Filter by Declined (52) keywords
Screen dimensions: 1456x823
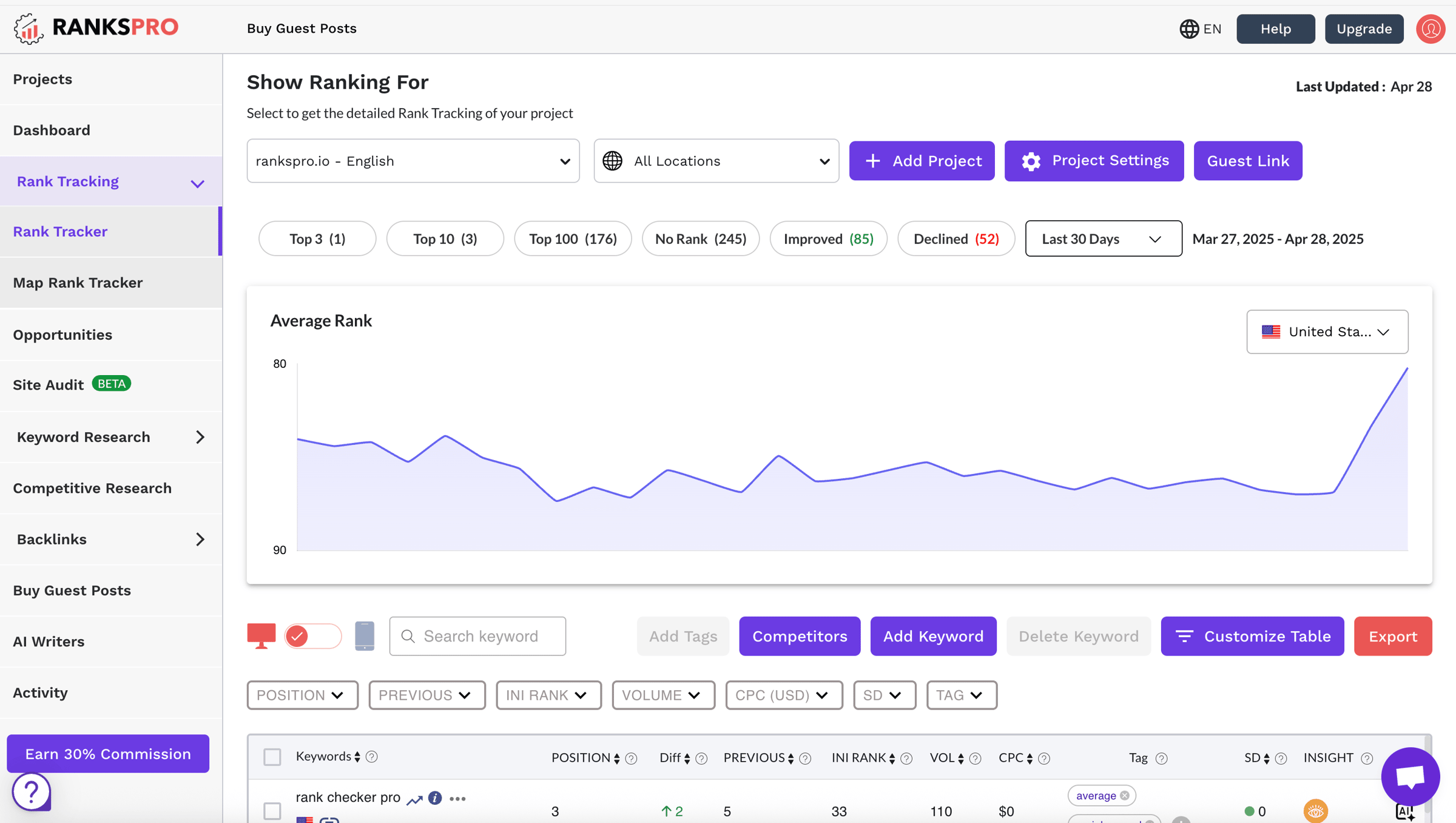956,239
